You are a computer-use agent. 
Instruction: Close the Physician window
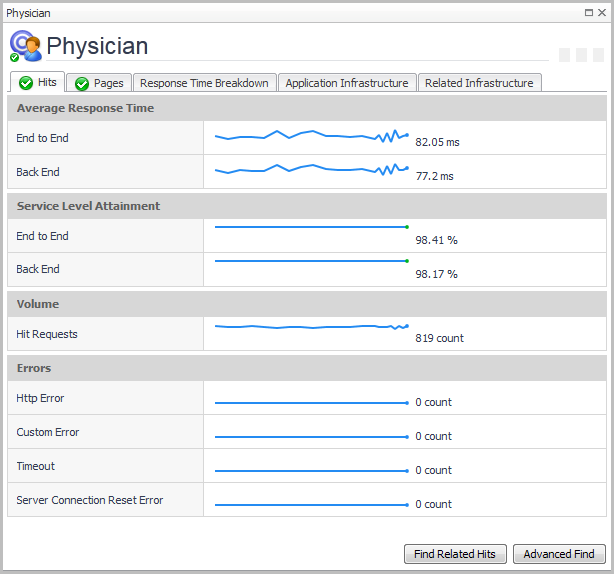(601, 13)
